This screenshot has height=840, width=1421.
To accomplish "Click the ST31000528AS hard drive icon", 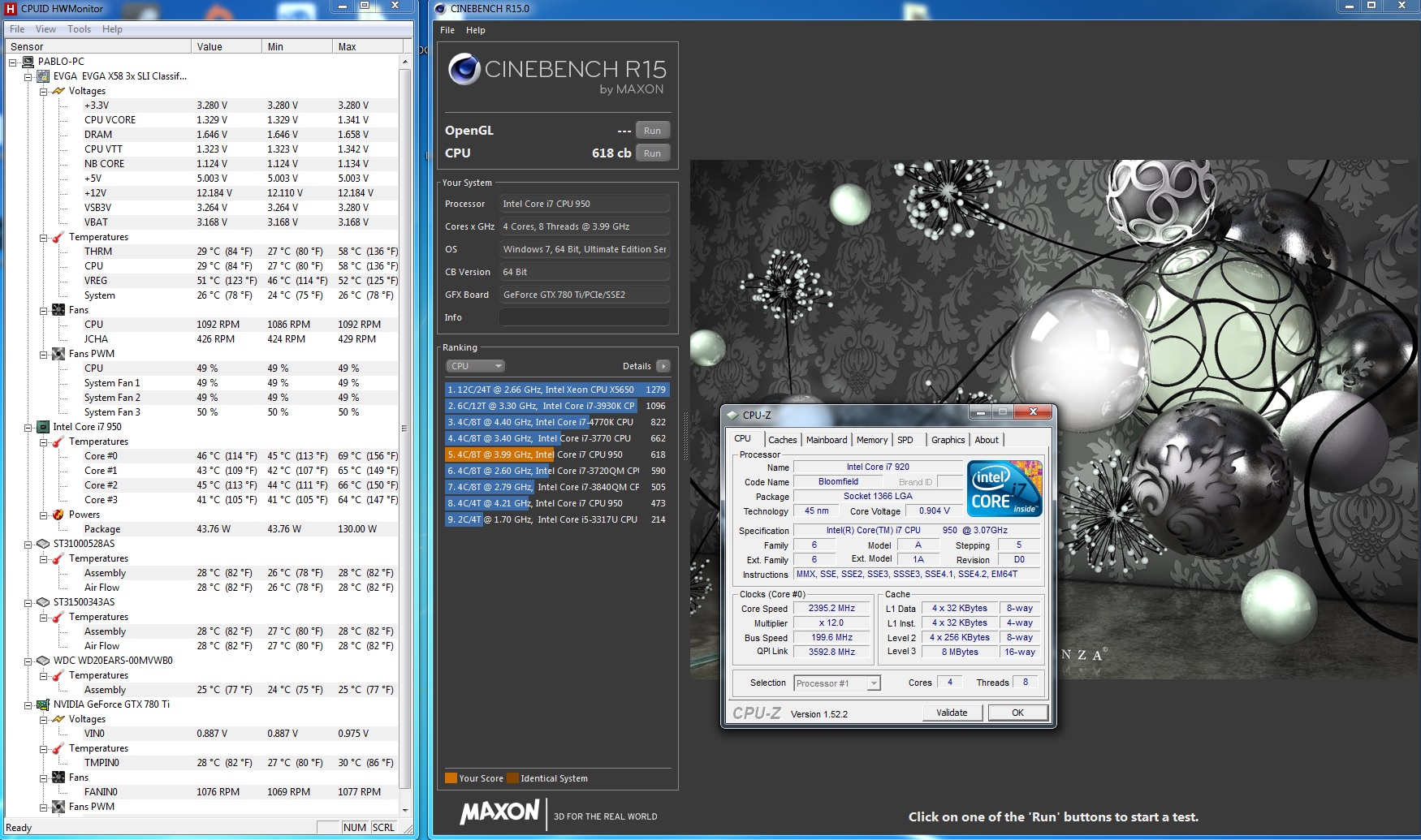I will pyautogui.click(x=43, y=544).
